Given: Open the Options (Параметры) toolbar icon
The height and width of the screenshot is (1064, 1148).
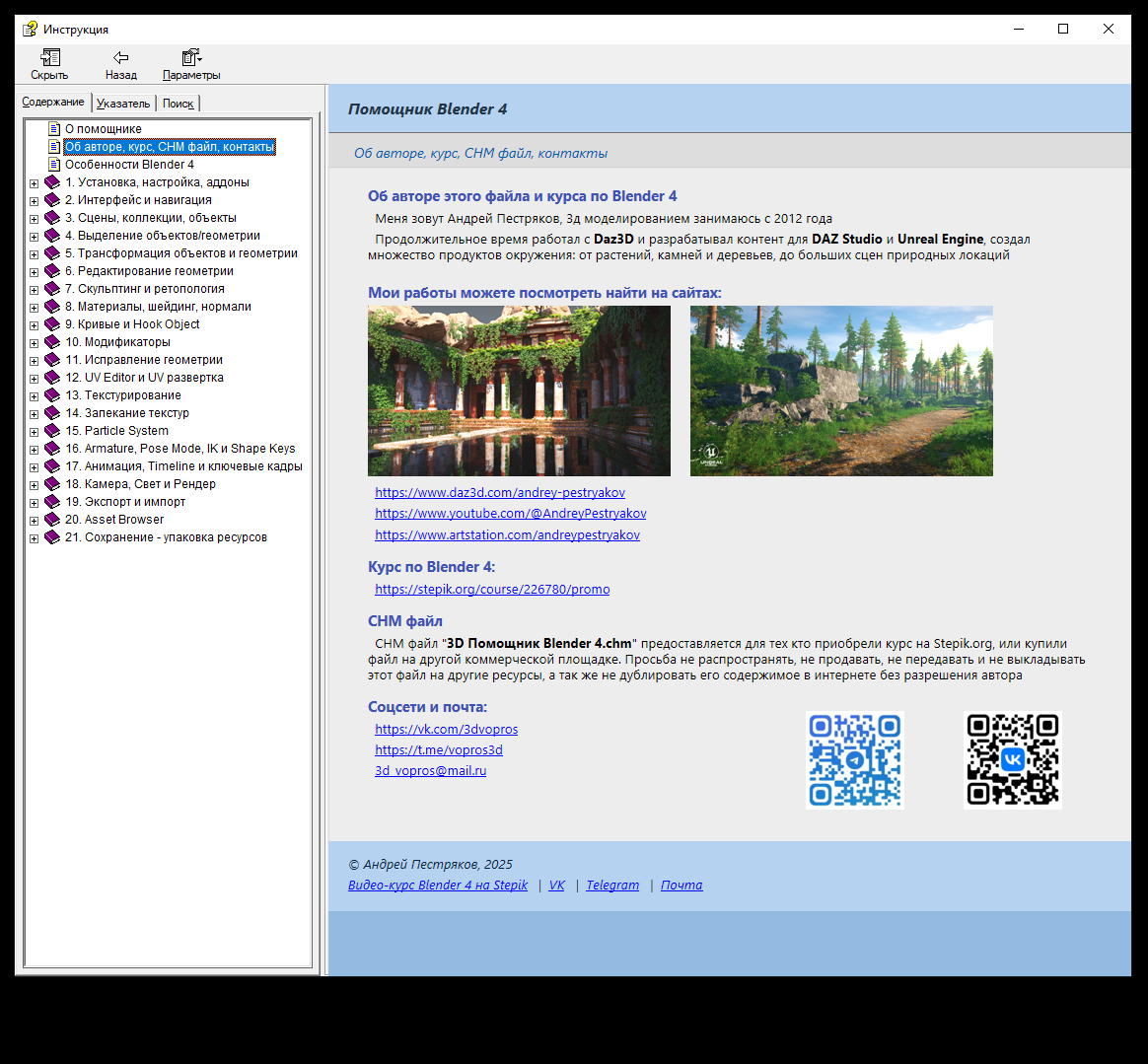Looking at the screenshot, I should [x=190, y=58].
